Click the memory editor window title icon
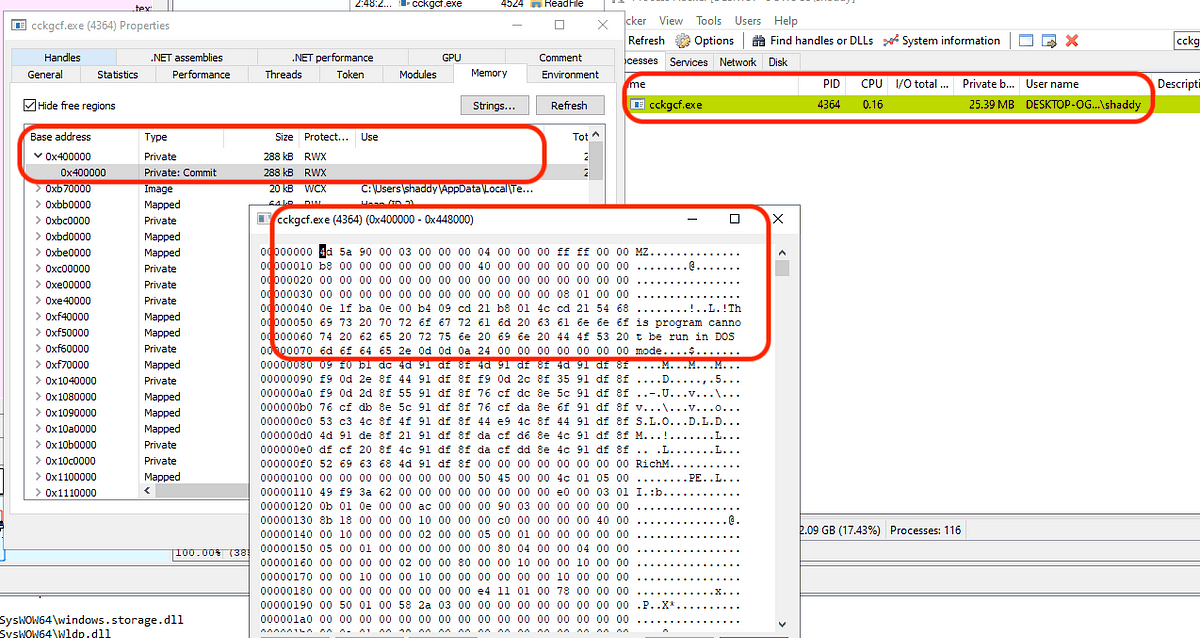Screen dimensions: 1200x638 (x=265, y=219)
